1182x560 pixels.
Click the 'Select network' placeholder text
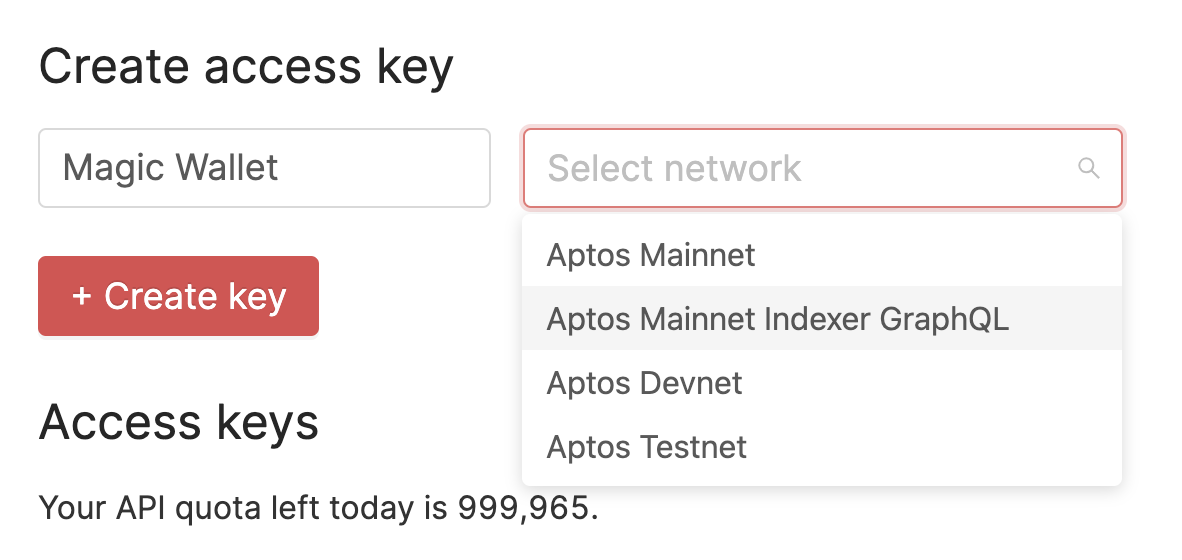click(x=674, y=168)
